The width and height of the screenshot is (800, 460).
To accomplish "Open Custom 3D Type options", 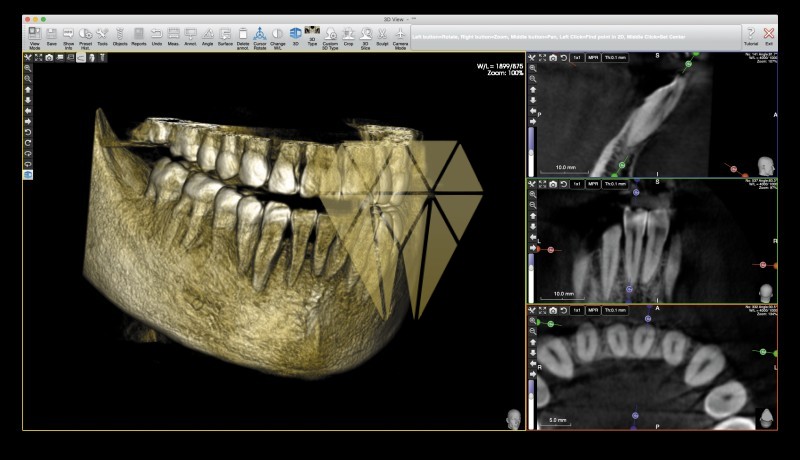I will 330,37.
